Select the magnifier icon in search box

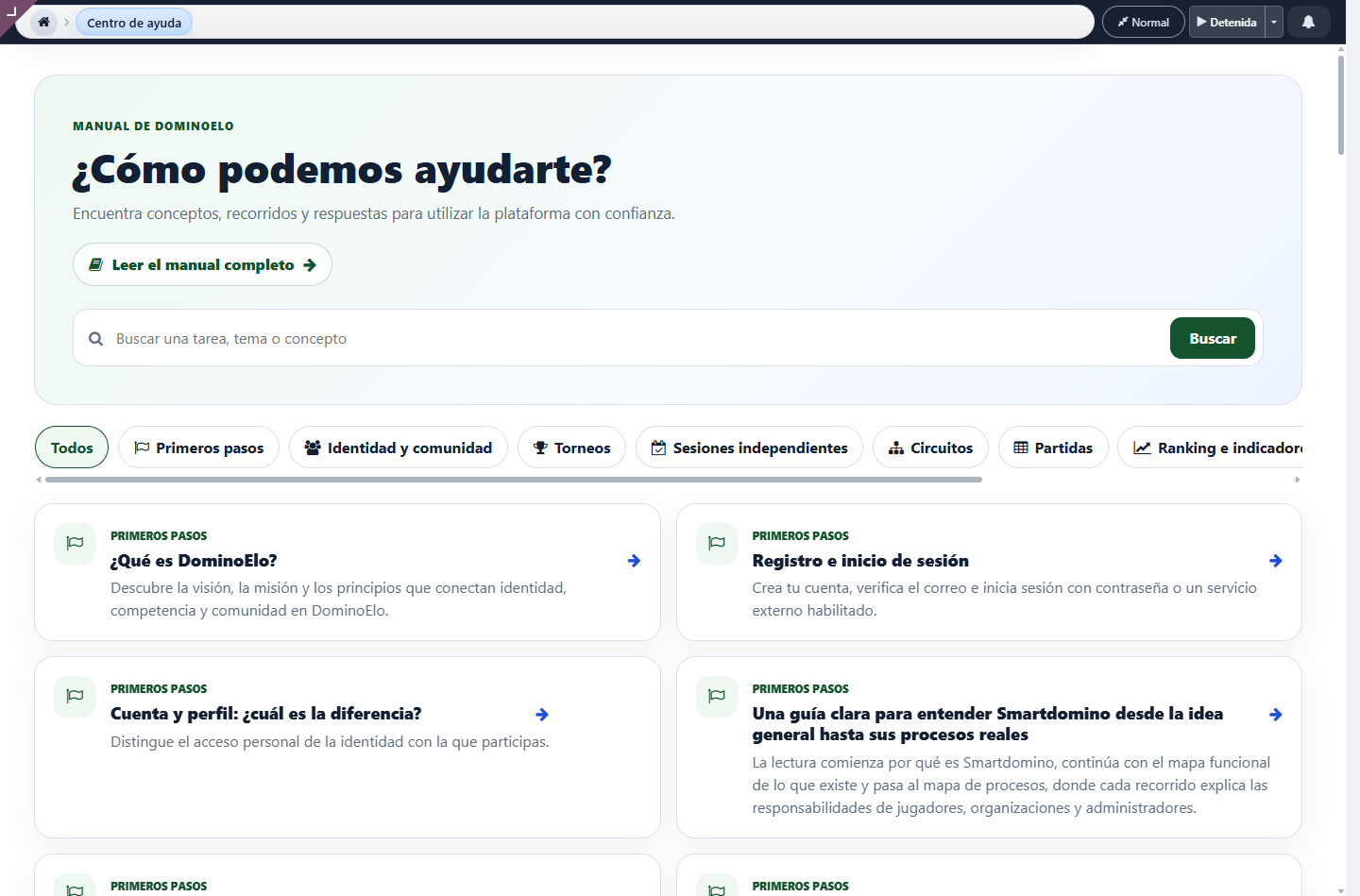point(95,338)
